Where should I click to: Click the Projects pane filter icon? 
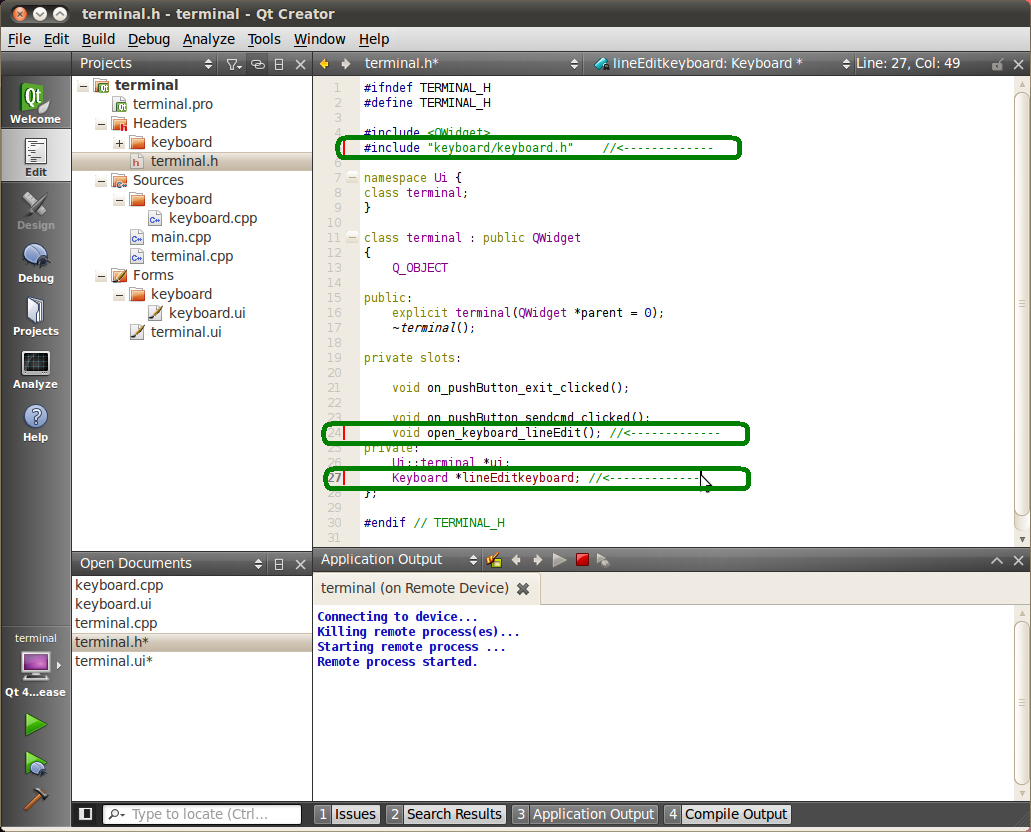click(233, 64)
